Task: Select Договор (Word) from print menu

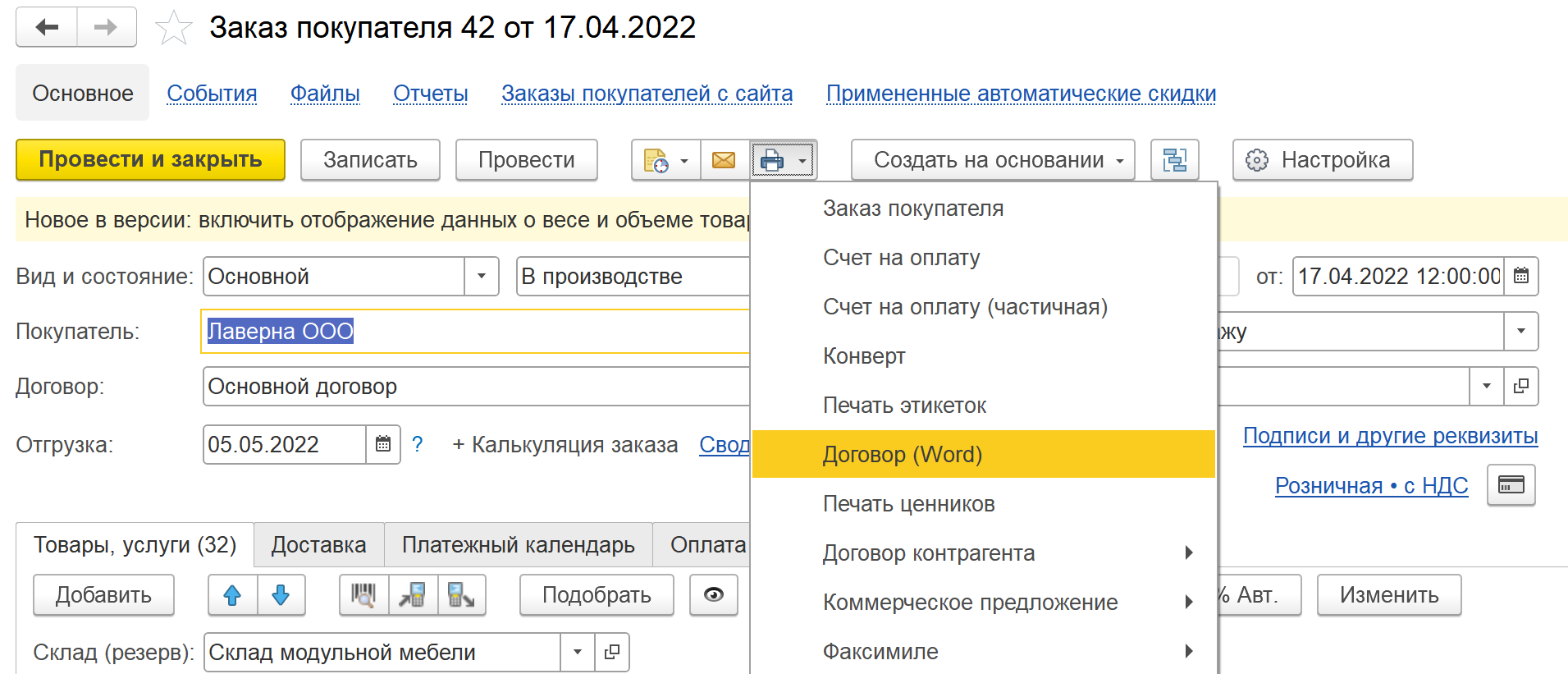Action: click(984, 454)
